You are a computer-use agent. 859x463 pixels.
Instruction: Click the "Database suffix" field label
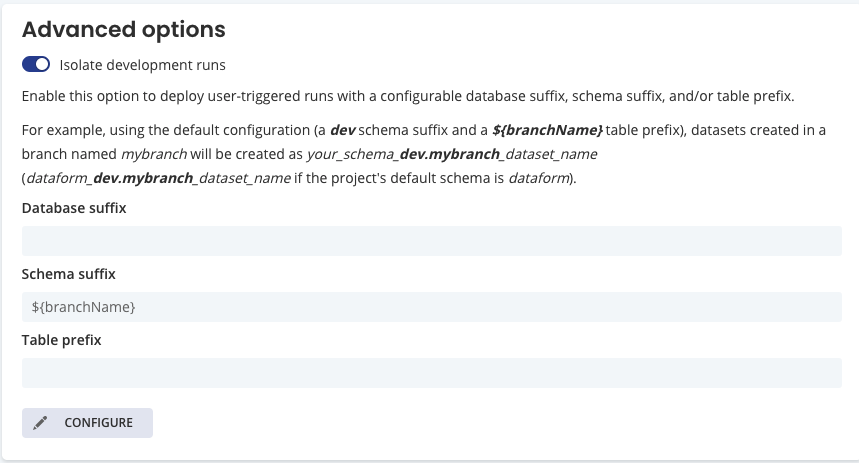tap(74, 208)
